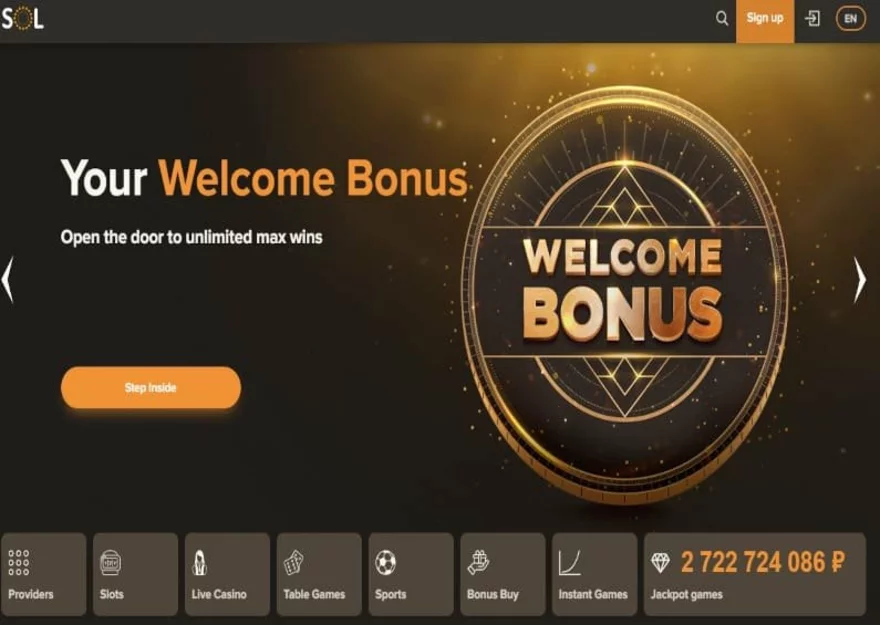880x625 pixels.
Task: Open Instant Games graph icon
Action: tap(569, 563)
